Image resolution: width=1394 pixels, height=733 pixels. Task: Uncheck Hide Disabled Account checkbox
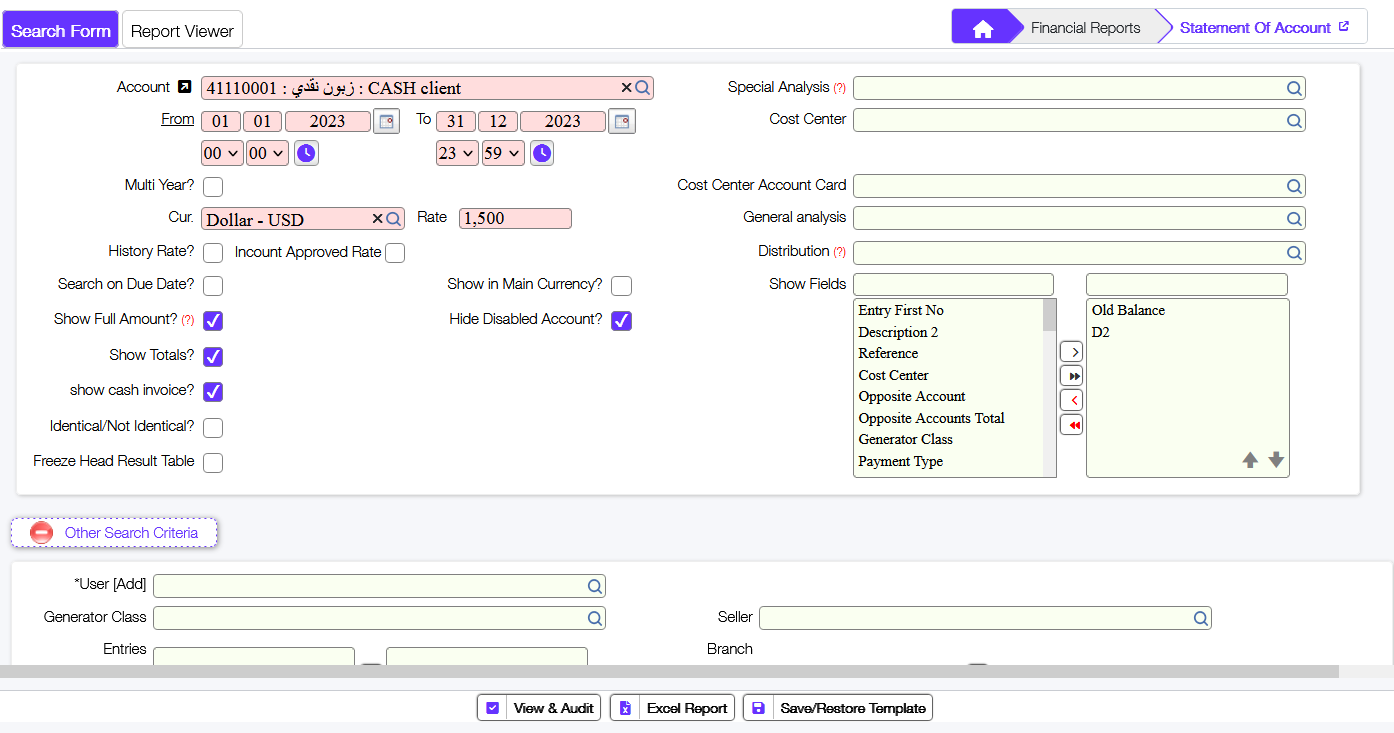[621, 321]
